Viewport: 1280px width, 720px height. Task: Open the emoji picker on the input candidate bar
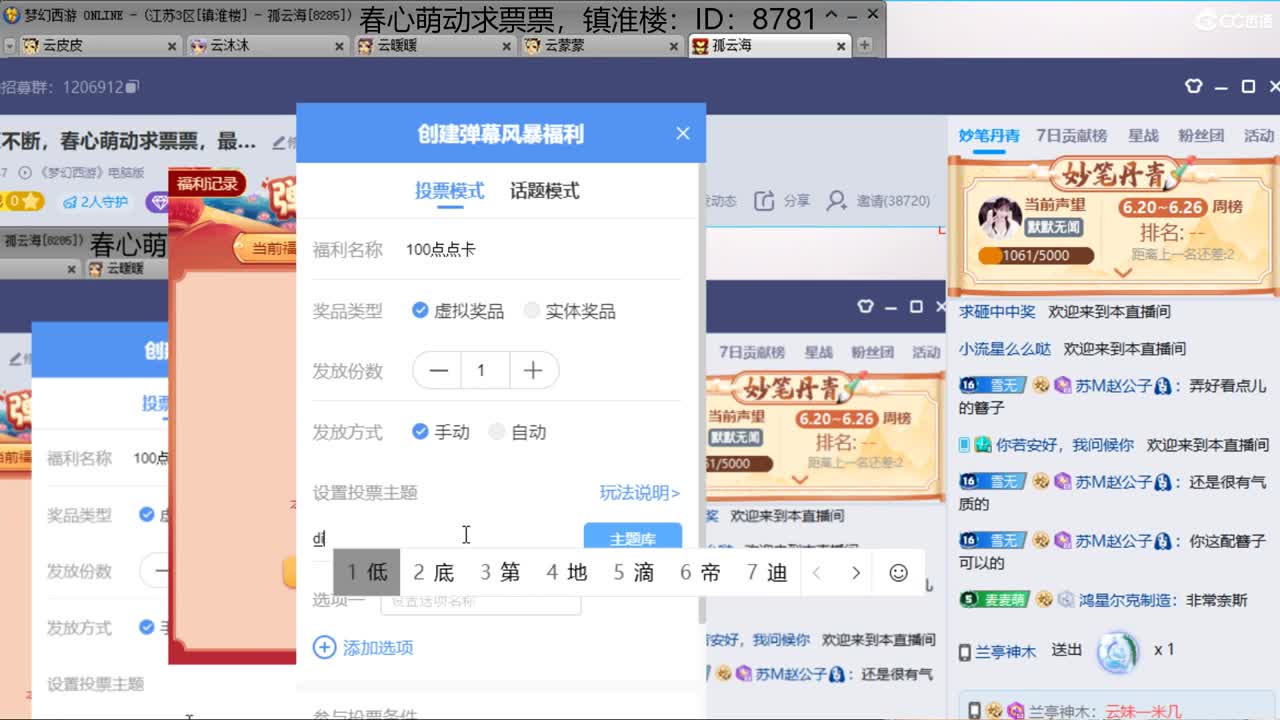pos(898,572)
